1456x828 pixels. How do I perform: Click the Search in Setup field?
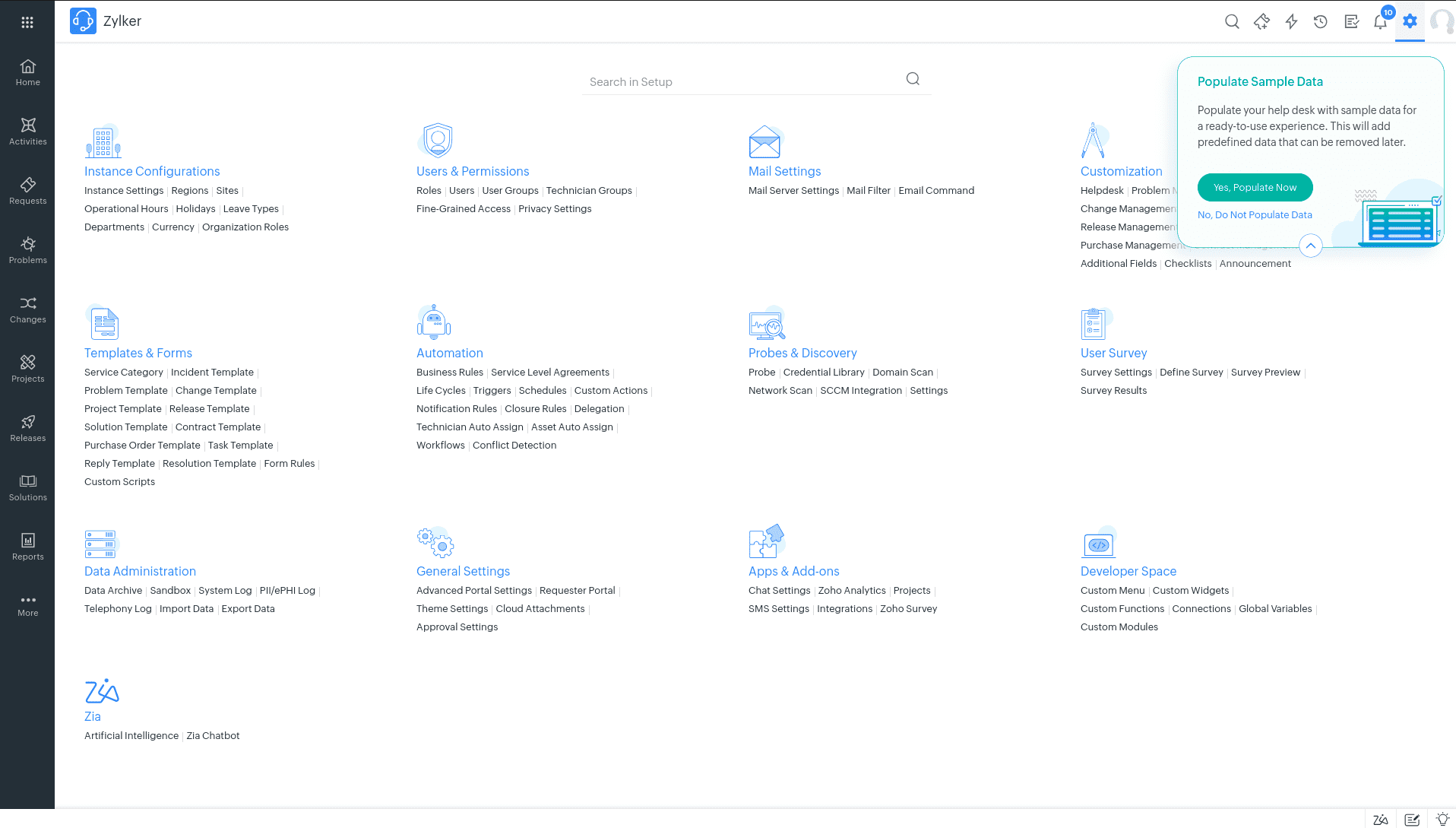(x=745, y=82)
